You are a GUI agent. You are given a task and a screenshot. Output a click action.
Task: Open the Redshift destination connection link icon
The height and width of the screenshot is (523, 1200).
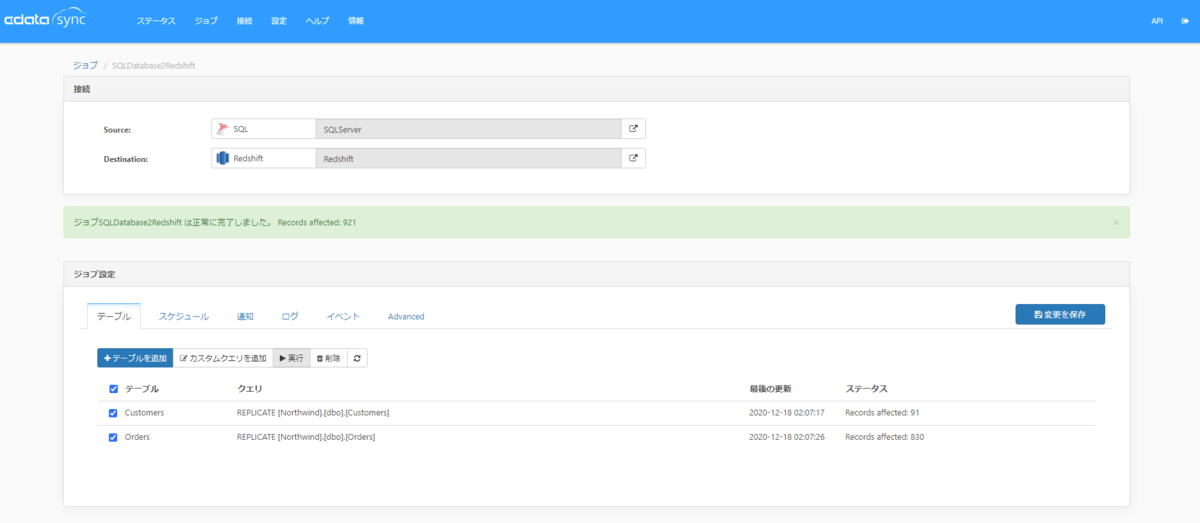coord(633,158)
